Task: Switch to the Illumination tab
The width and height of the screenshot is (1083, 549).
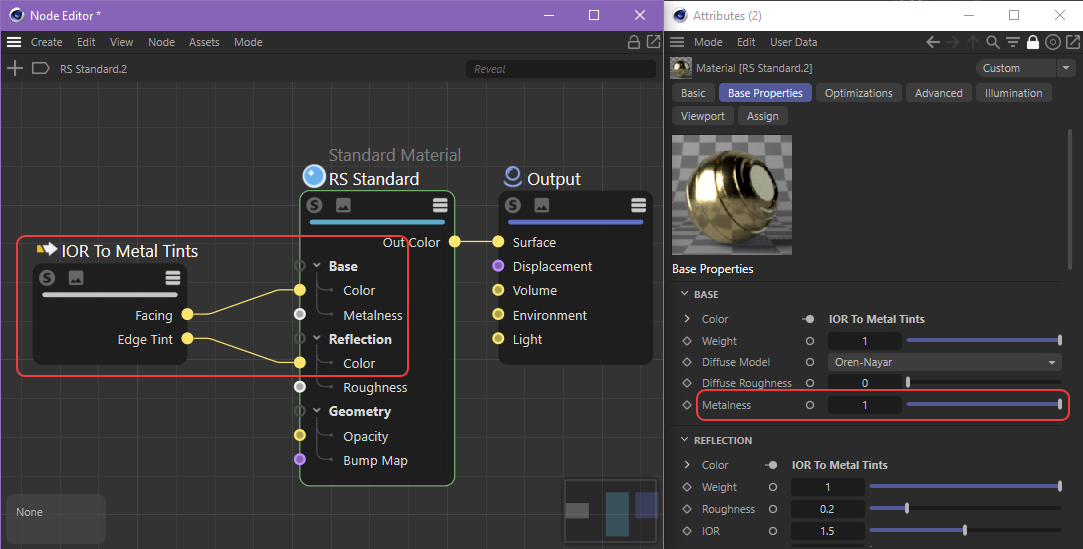Action: point(1013,93)
